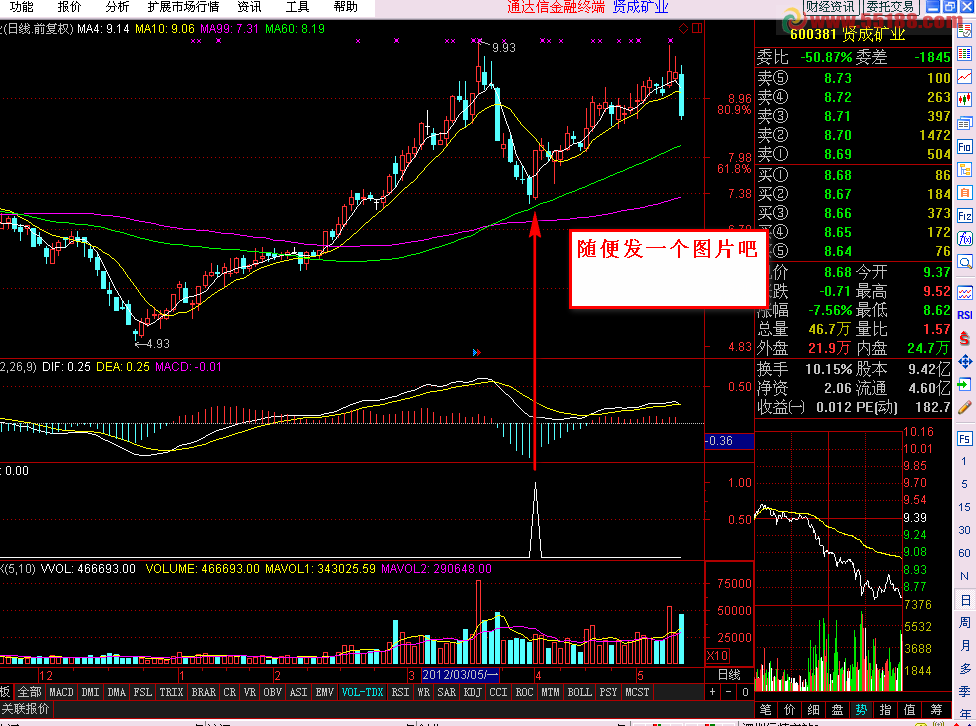
Task: Open the intraday line chart icon
Action: (964, 77)
